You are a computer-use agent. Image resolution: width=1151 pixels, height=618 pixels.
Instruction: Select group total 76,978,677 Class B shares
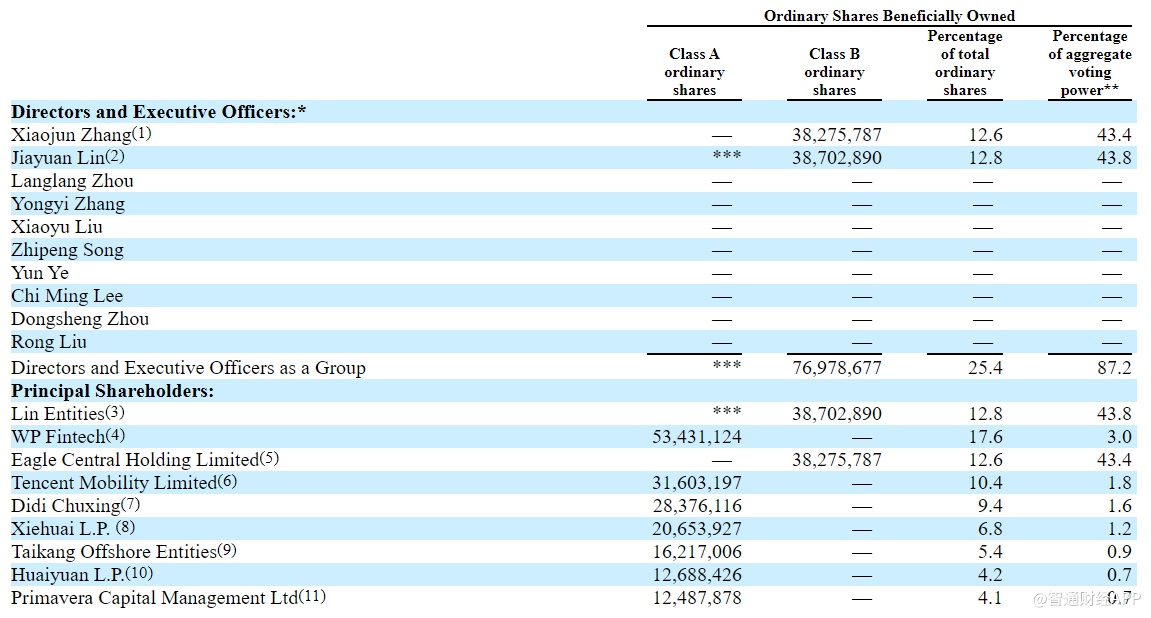tap(836, 368)
